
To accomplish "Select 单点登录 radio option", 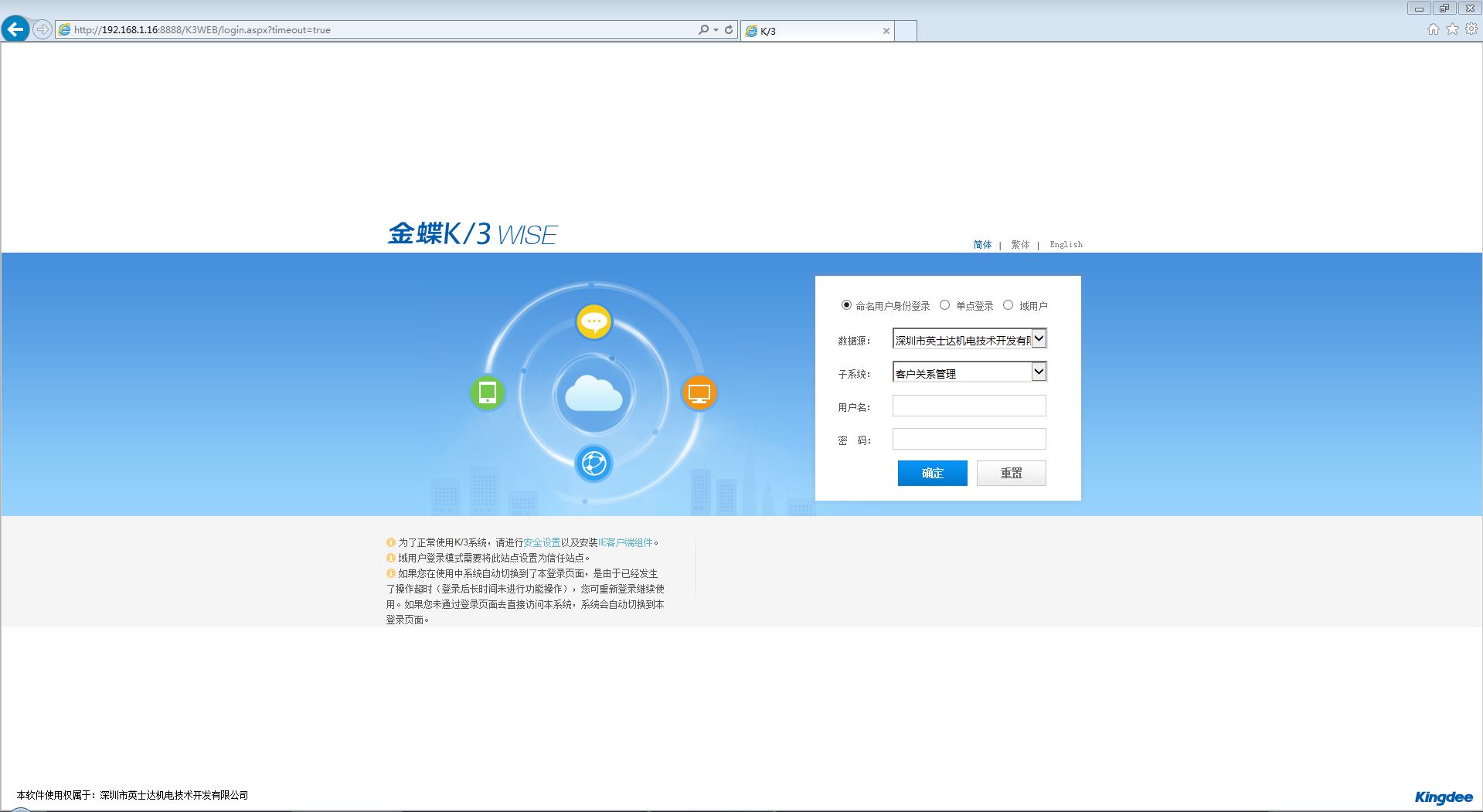I will (x=944, y=305).
